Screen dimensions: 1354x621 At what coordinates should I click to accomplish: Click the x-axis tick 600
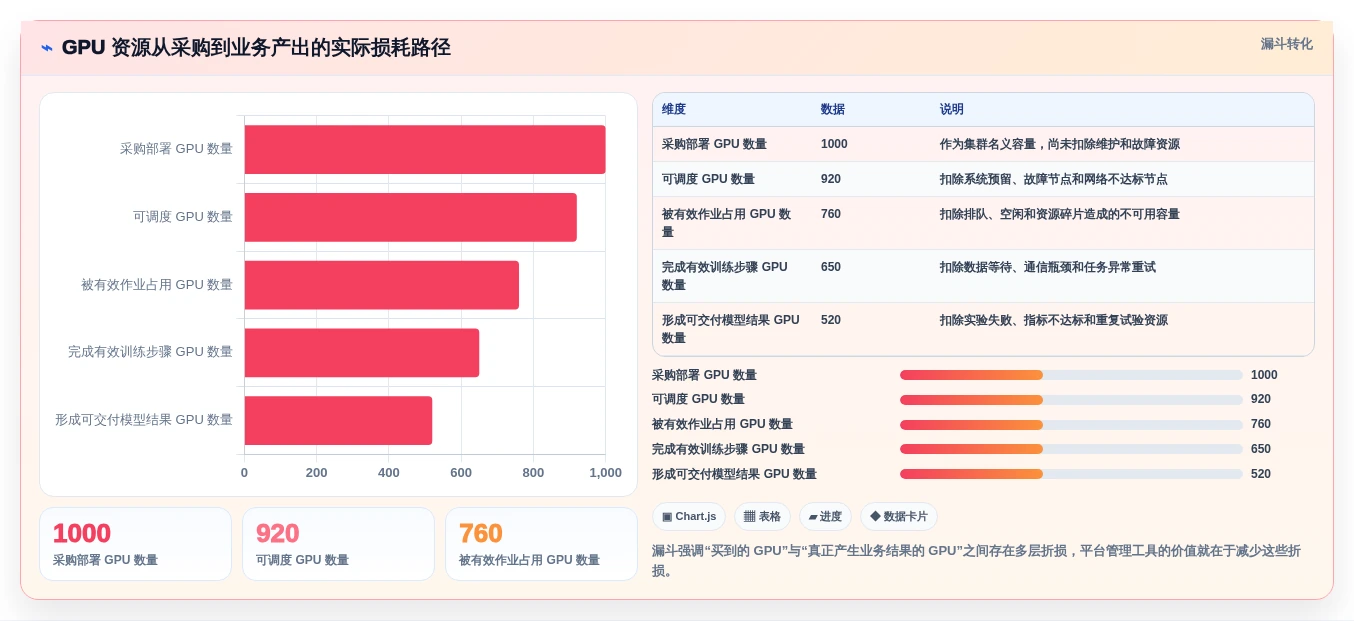pos(461,473)
